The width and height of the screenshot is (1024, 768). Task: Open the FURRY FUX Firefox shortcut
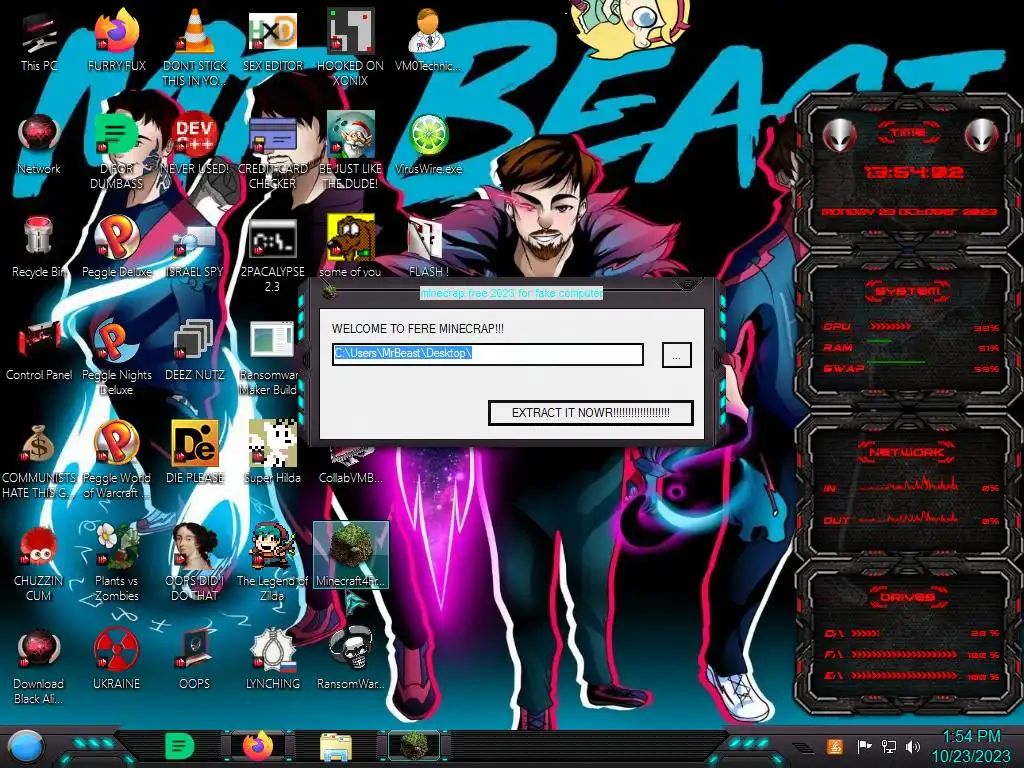117,42
